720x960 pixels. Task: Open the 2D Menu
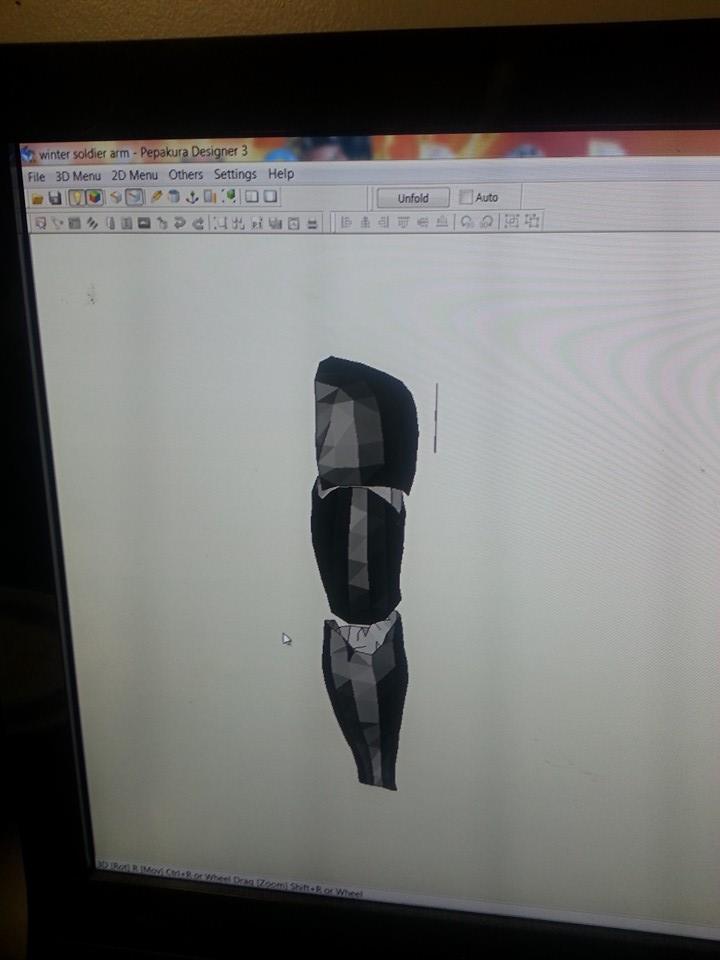(134, 175)
